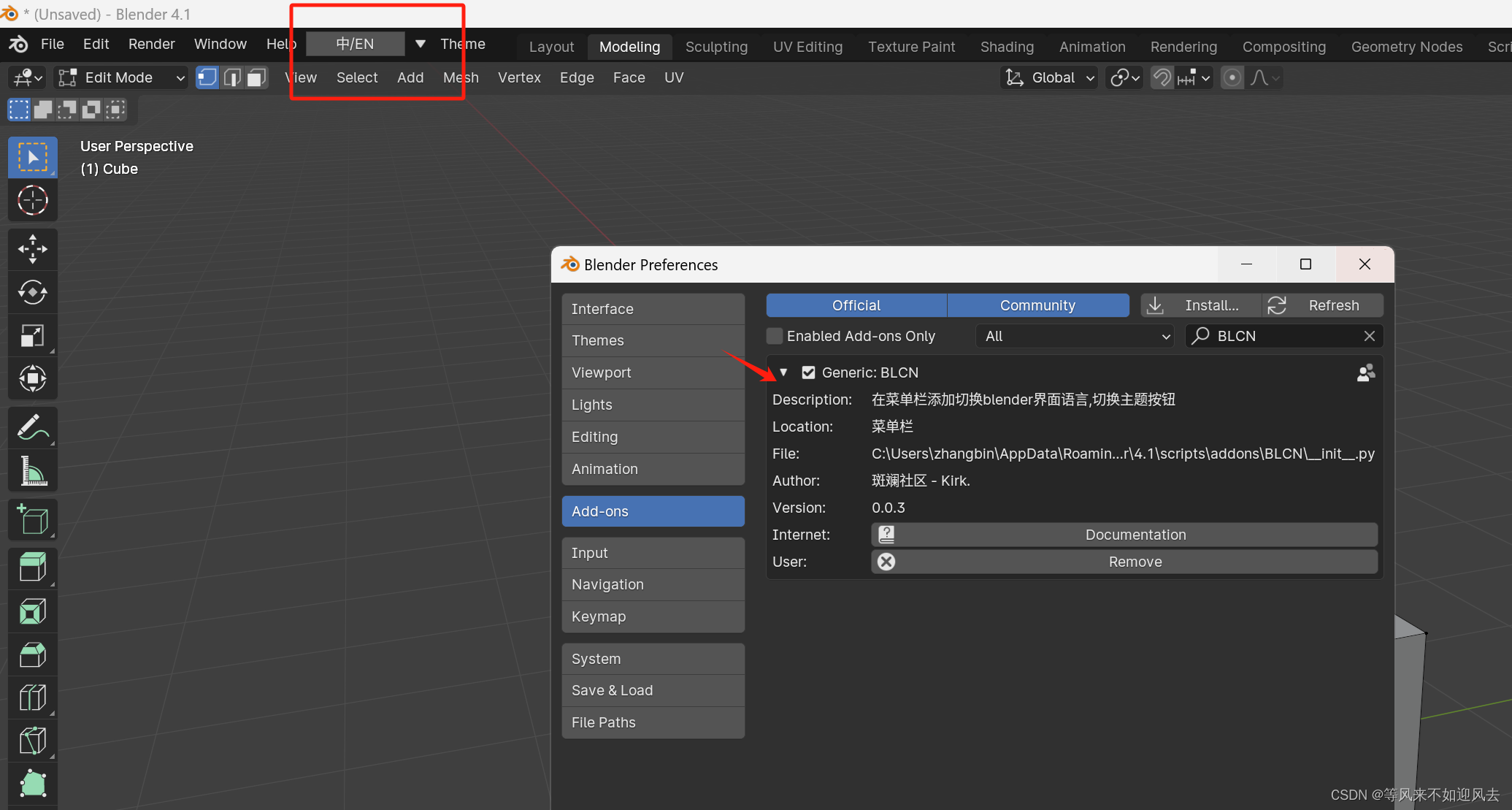
Task: Select the Knife tool
Action: click(x=33, y=741)
